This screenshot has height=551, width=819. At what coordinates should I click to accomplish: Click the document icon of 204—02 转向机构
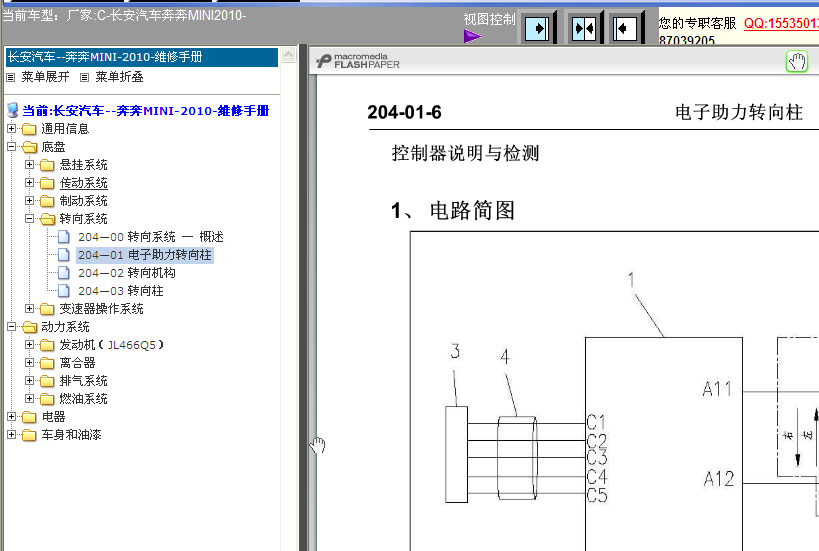64,273
